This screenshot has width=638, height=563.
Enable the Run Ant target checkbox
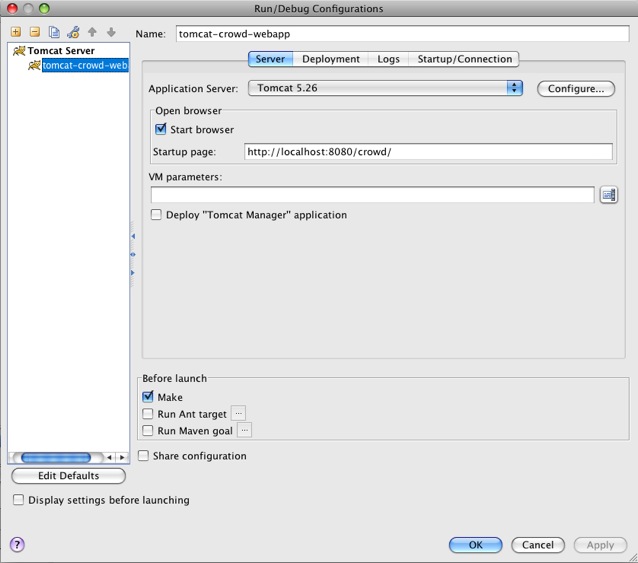[148, 414]
